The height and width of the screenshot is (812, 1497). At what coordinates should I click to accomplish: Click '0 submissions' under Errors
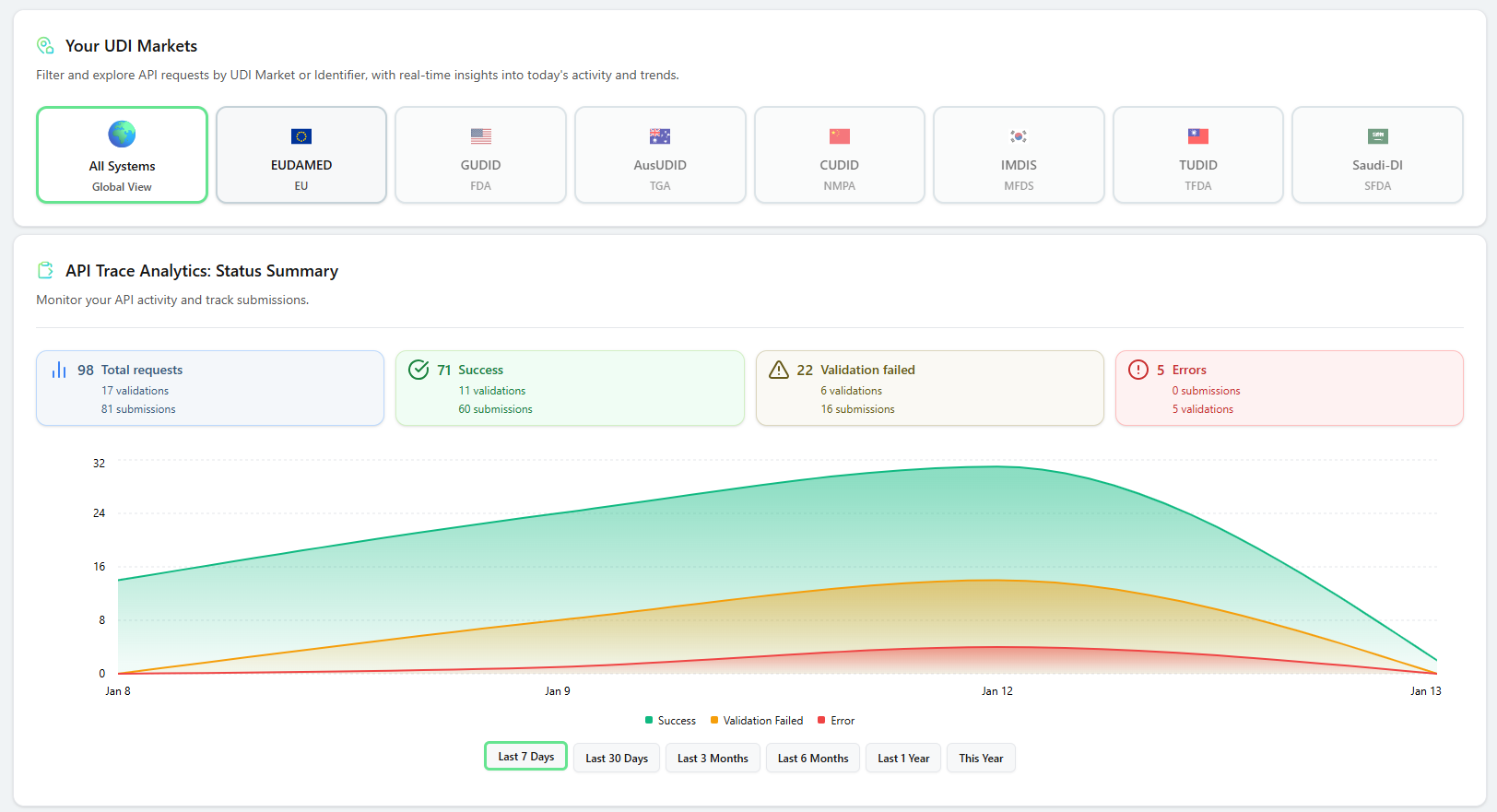(x=1207, y=391)
